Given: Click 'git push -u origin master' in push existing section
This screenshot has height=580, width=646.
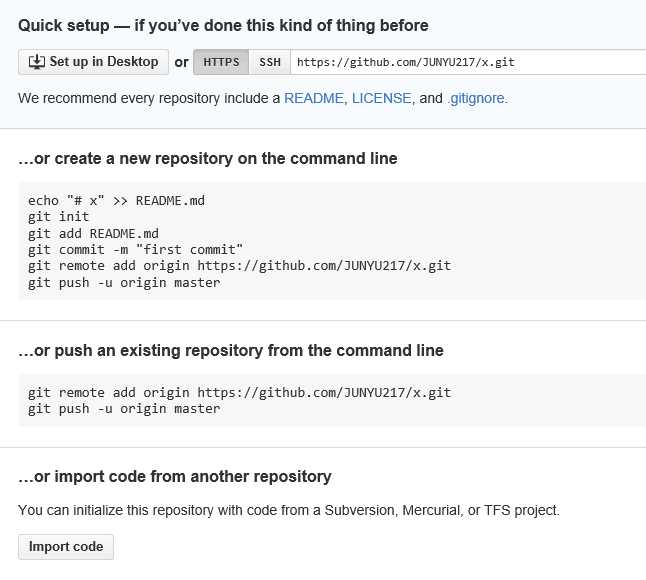Looking at the screenshot, I should 124,409.
